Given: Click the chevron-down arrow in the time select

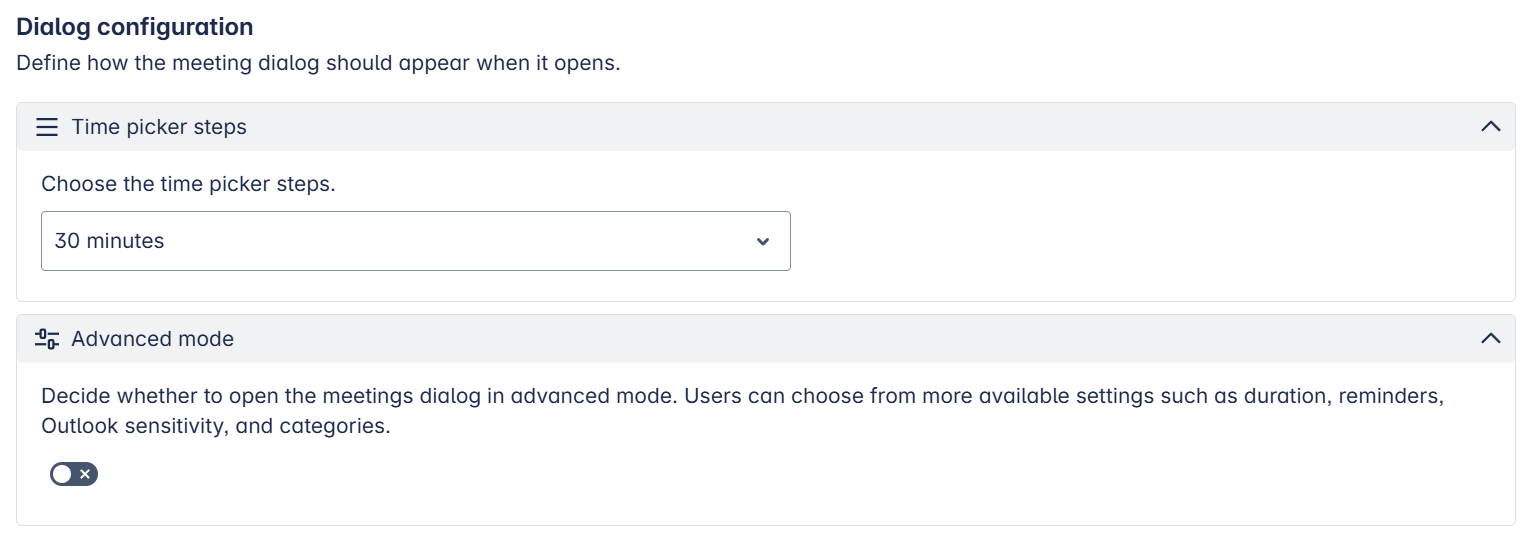Looking at the screenshot, I should 763,241.
